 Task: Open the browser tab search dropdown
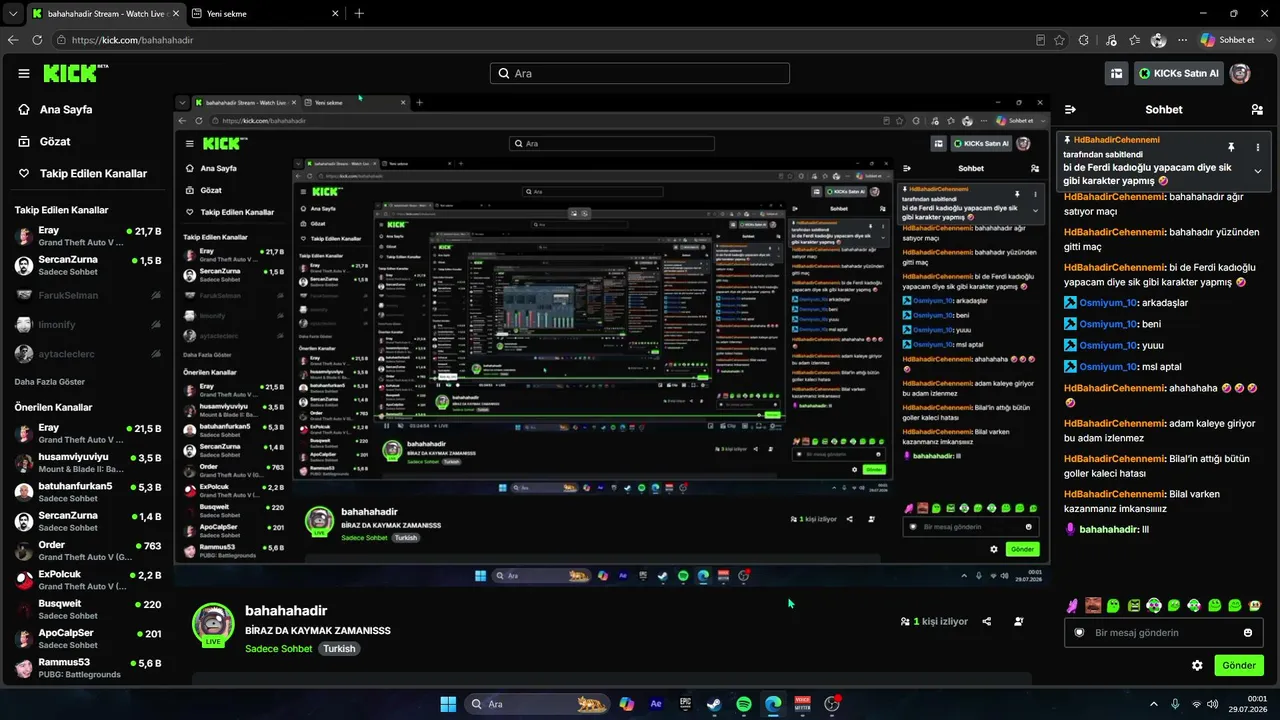(x=13, y=14)
